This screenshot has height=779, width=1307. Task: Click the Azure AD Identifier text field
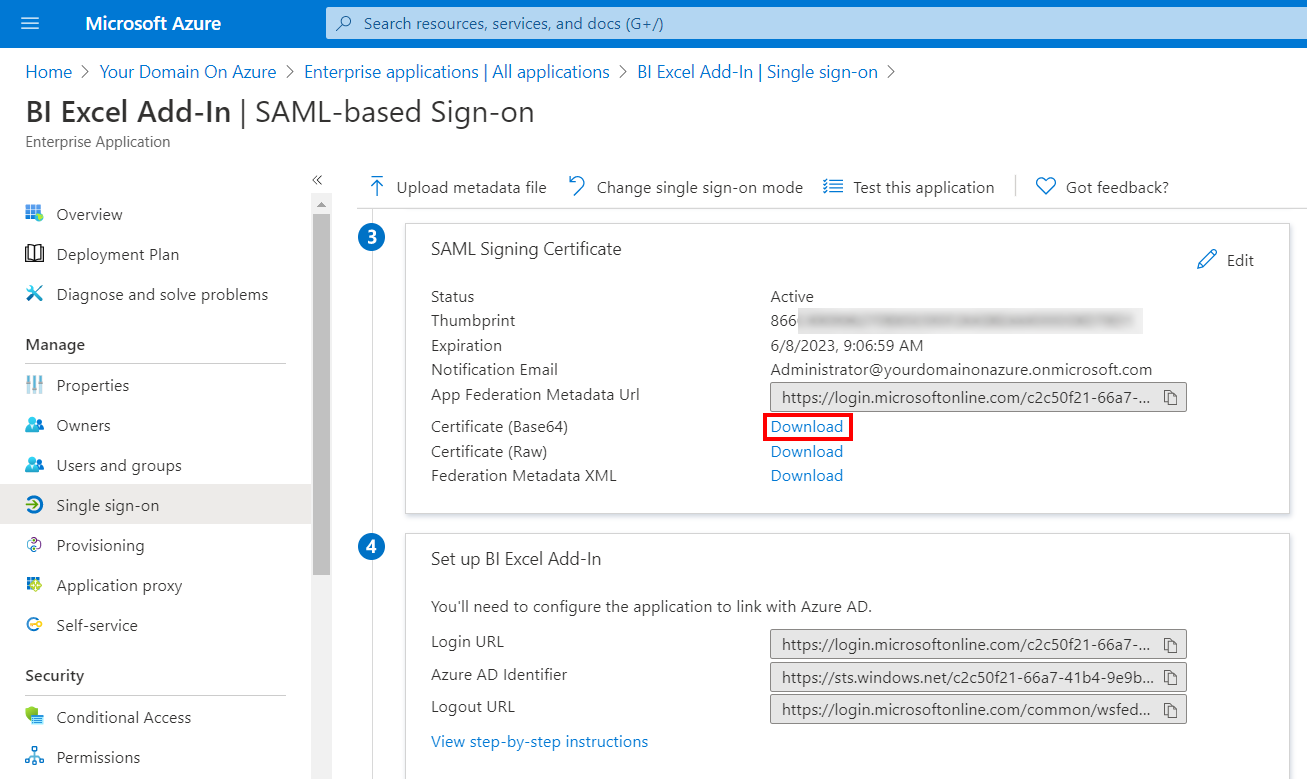coord(978,677)
